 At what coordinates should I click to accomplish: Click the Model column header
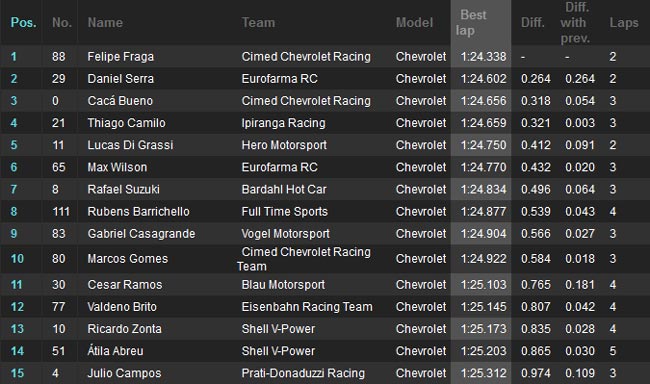[414, 22]
